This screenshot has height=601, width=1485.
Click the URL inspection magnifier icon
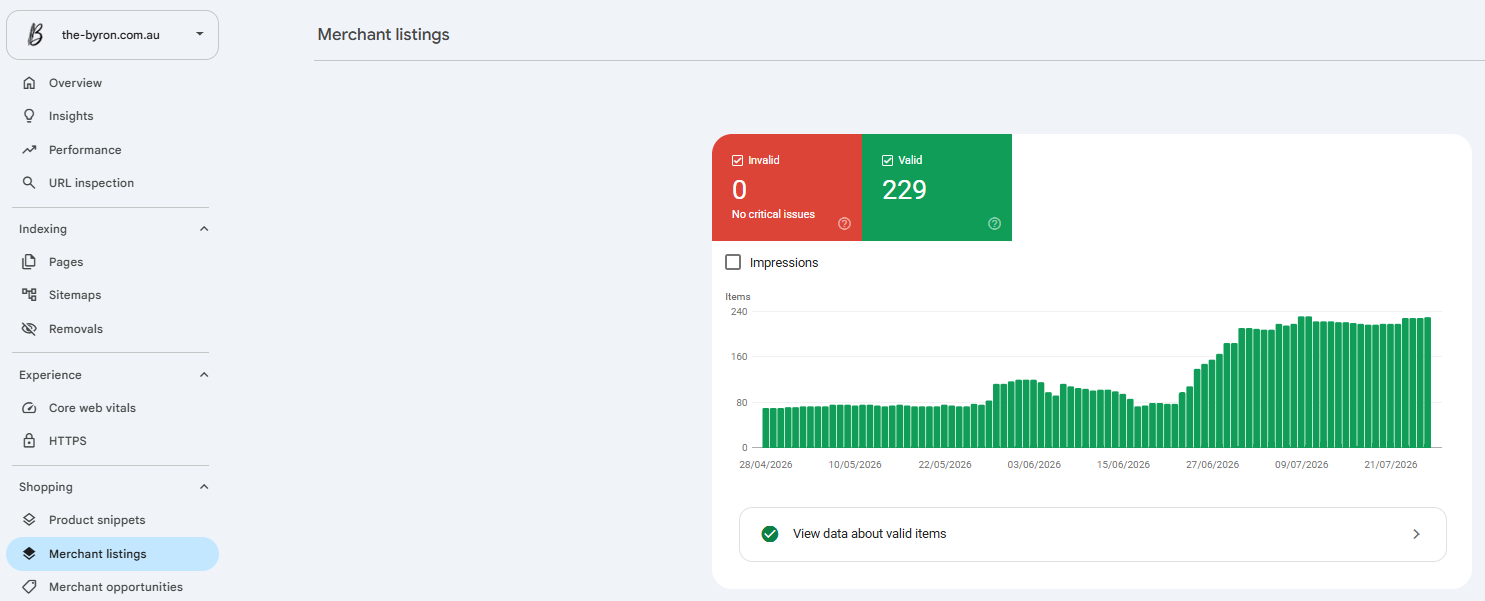[x=29, y=183]
